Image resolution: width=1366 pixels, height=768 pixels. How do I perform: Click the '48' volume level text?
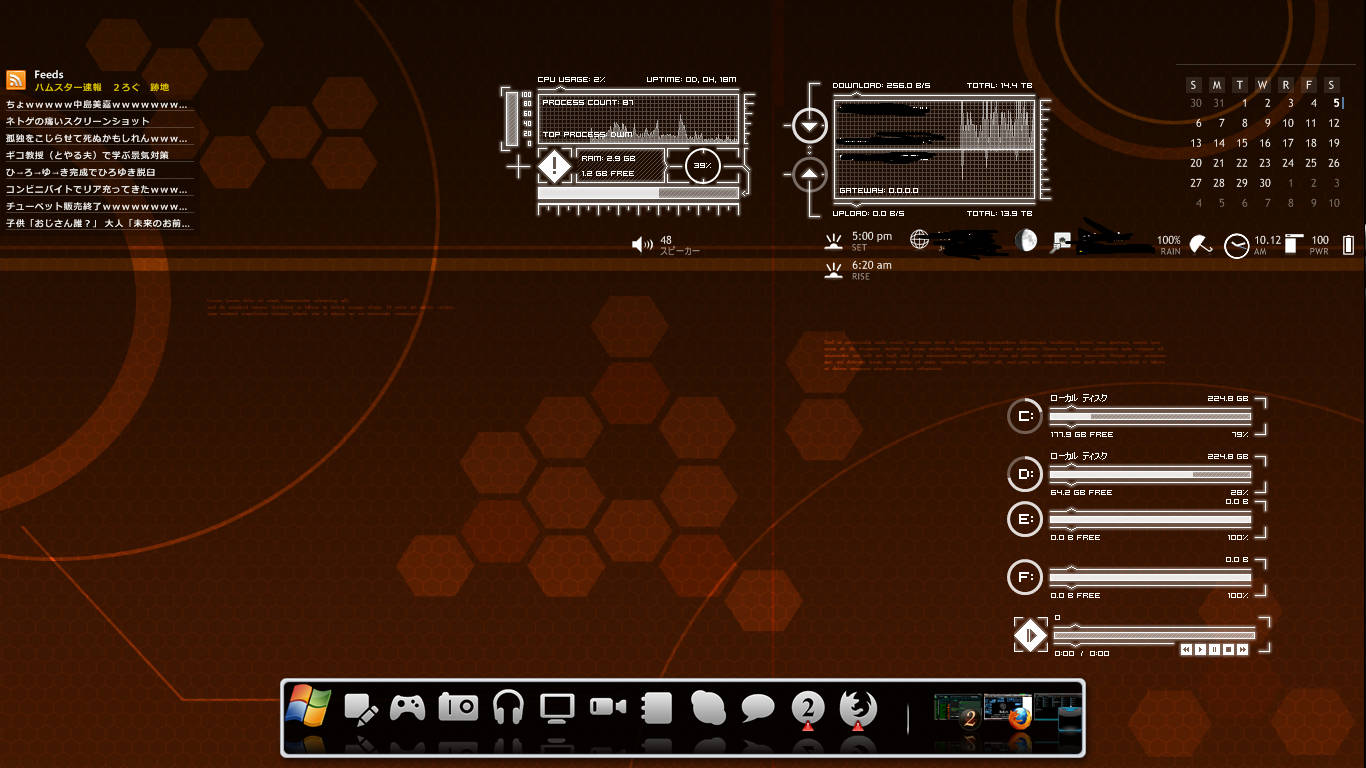pos(666,240)
